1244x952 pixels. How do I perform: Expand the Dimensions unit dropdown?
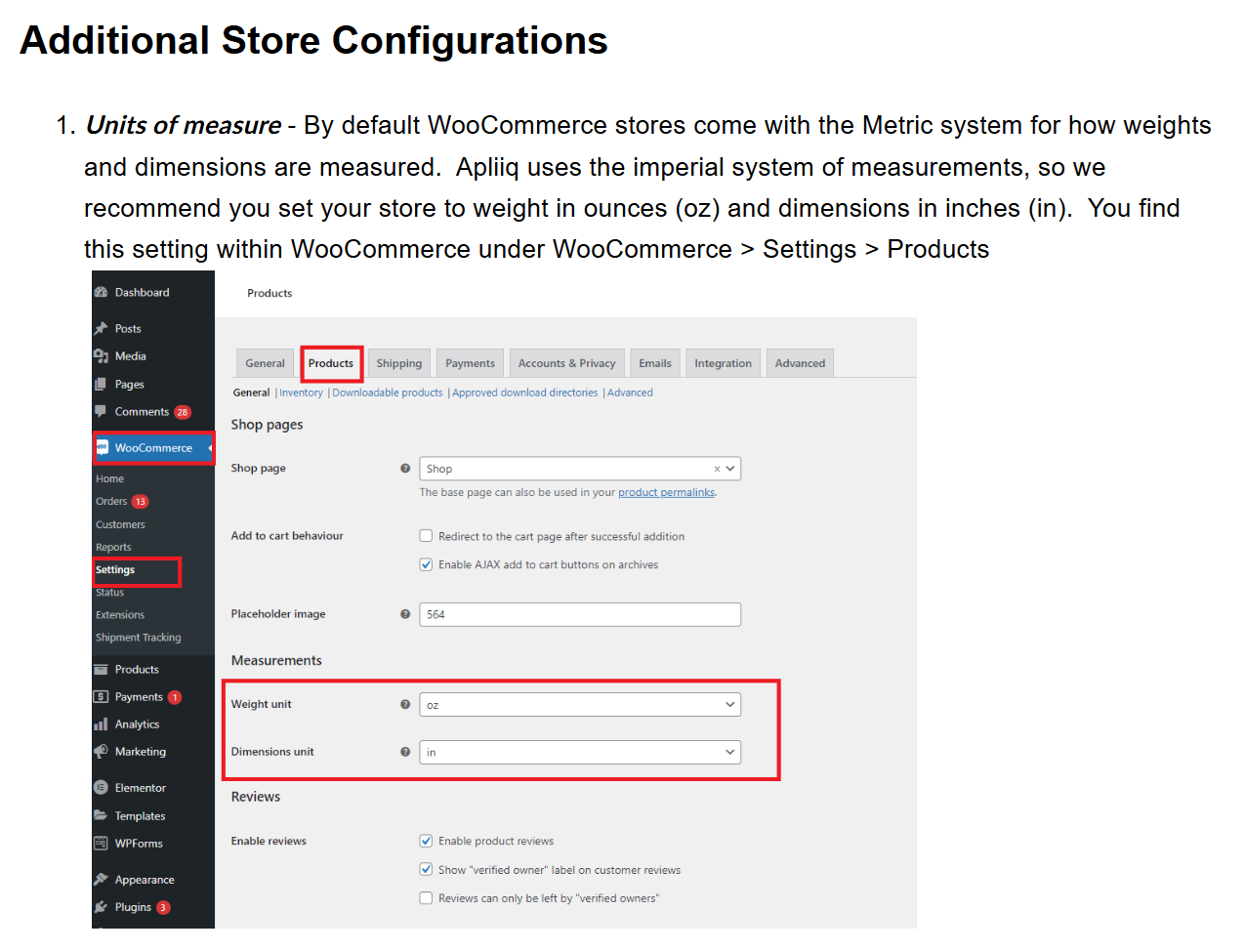tap(579, 753)
